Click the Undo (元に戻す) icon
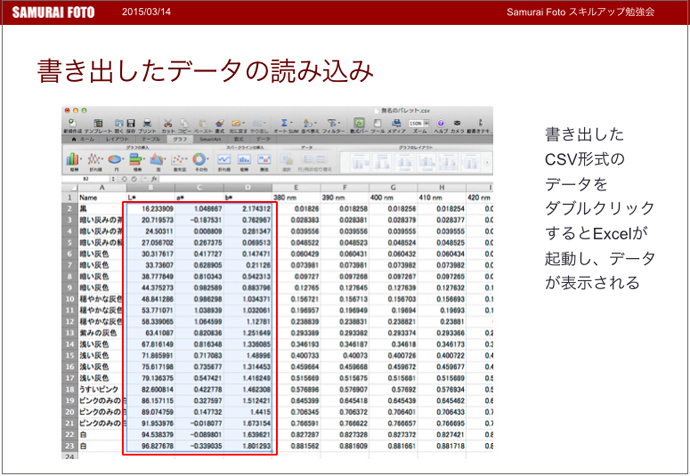Image resolution: width=690 pixels, height=476 pixels. (x=236, y=123)
